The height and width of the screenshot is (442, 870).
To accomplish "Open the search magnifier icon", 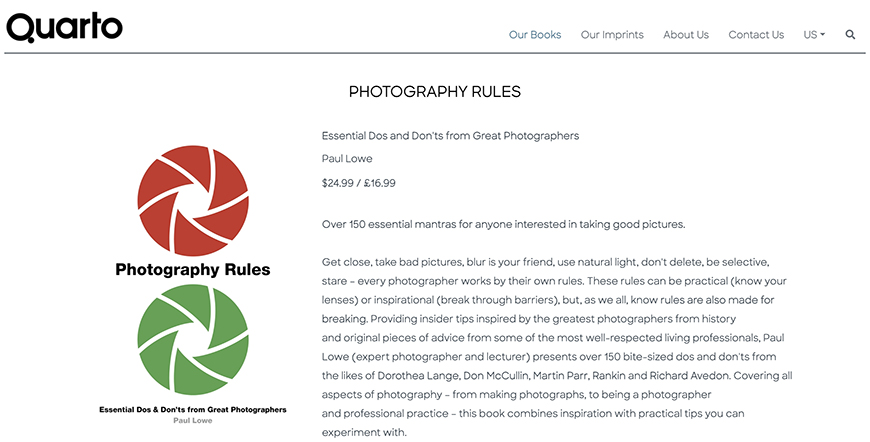I will [850, 34].
